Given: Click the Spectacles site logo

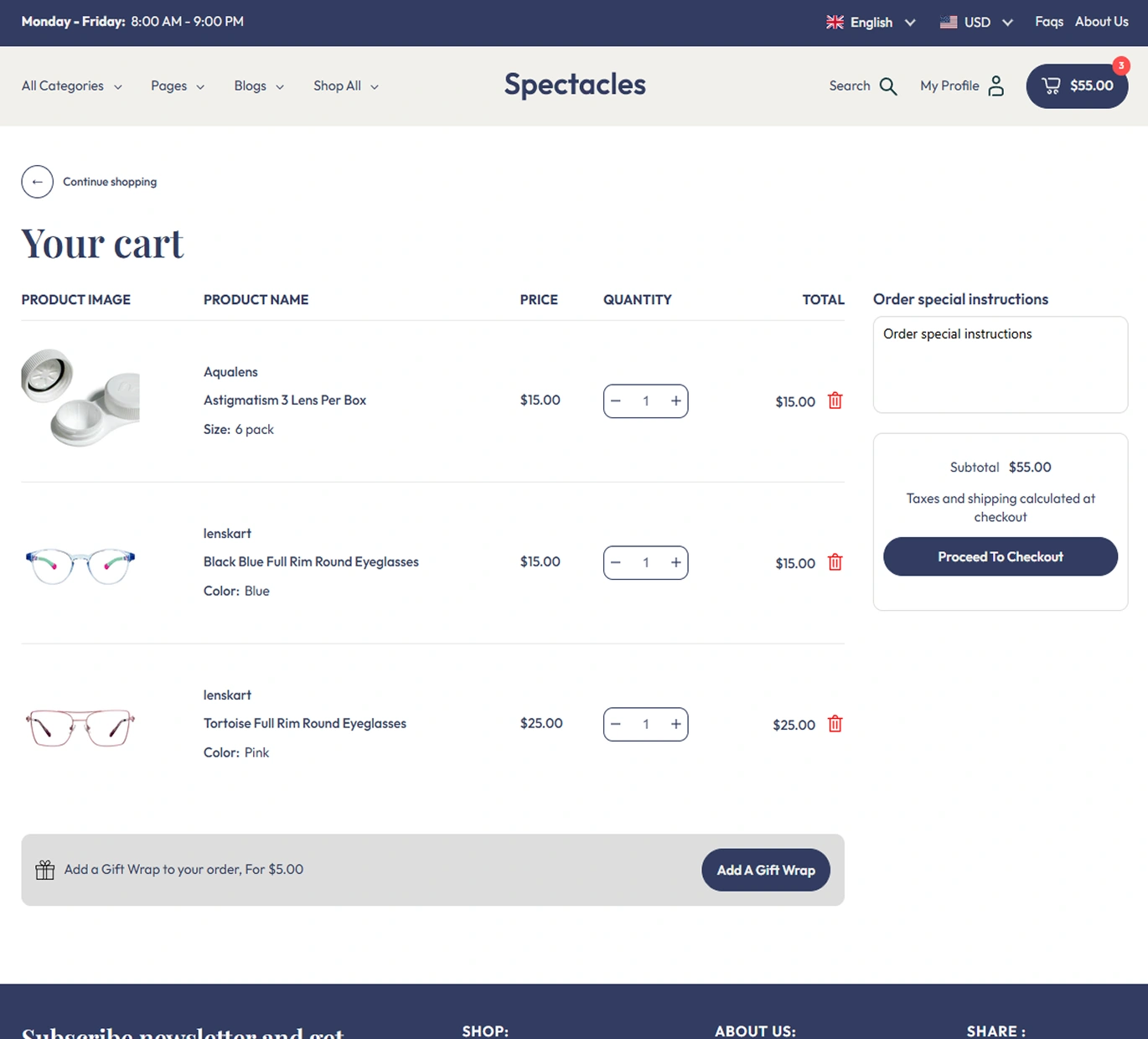Looking at the screenshot, I should (x=575, y=85).
